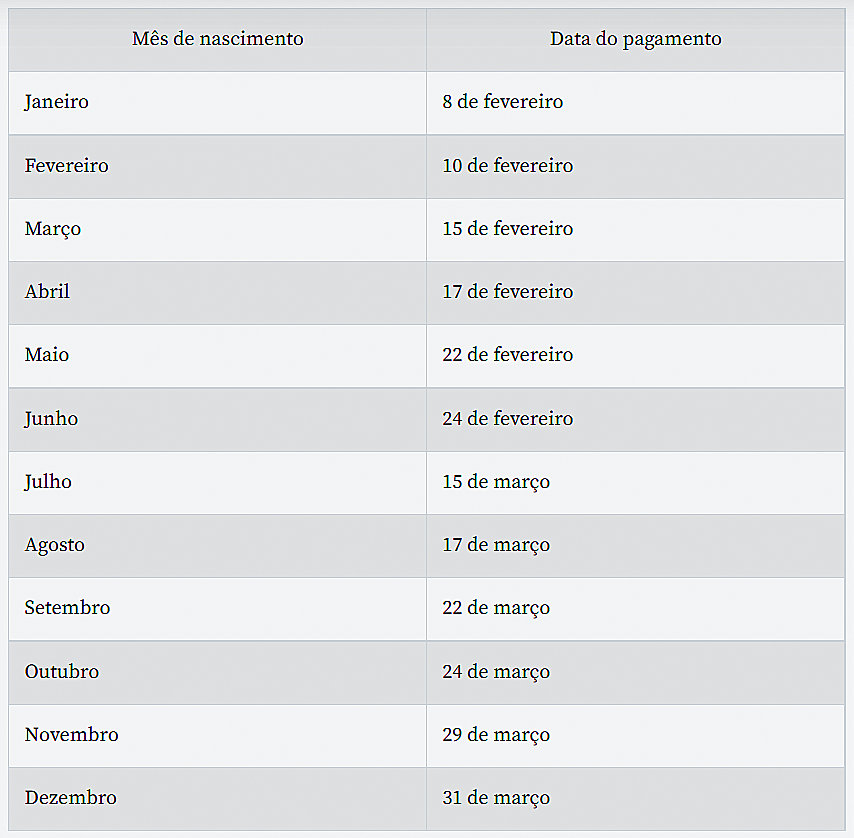Screen dimensions: 854x838
Task: Select the Janeiro row cell
Action: (57, 102)
